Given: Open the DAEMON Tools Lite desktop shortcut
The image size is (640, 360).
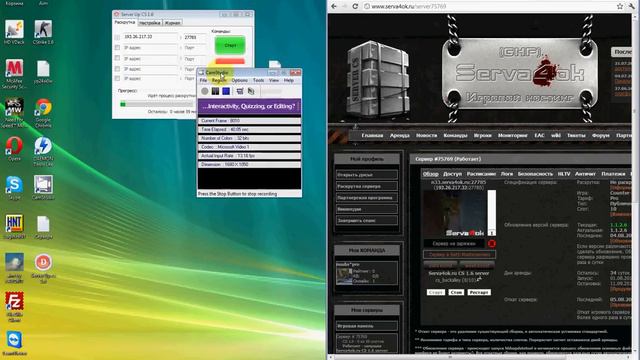Looking at the screenshot, I should click(43, 151).
